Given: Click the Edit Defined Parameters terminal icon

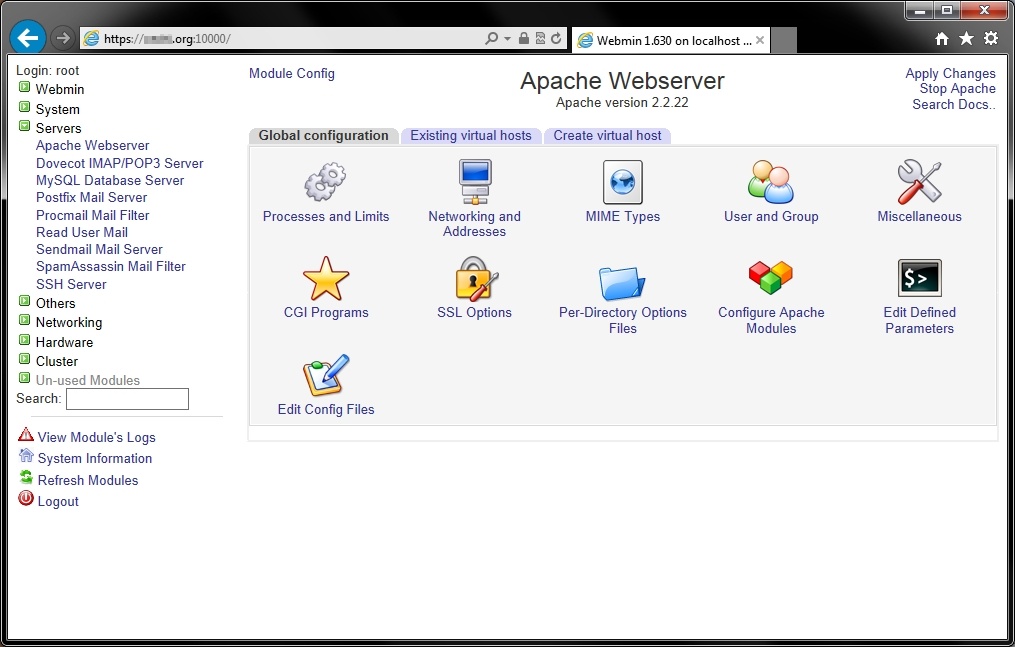Looking at the screenshot, I should pyautogui.click(x=919, y=279).
